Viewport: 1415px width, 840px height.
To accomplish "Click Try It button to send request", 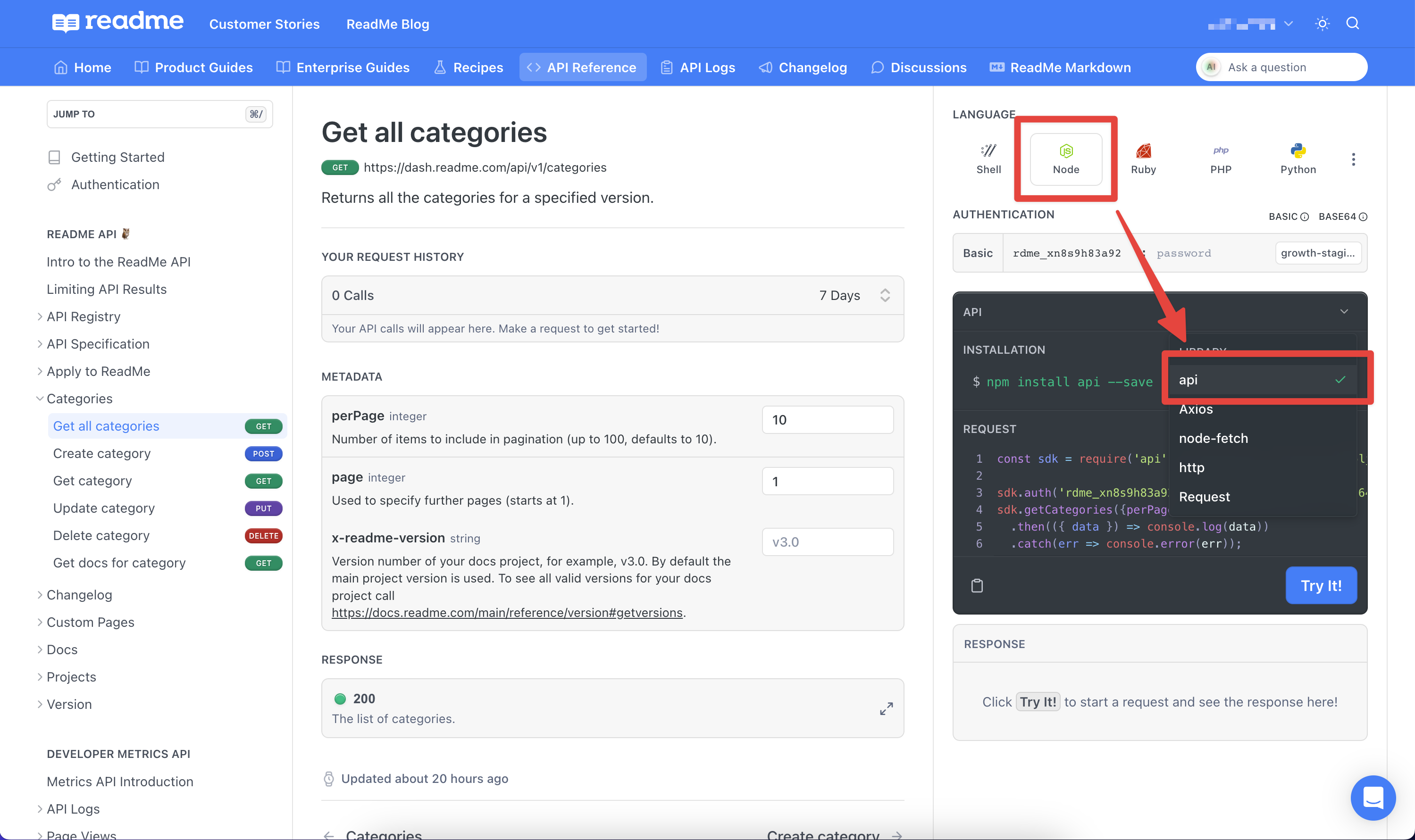I will pos(1321,586).
